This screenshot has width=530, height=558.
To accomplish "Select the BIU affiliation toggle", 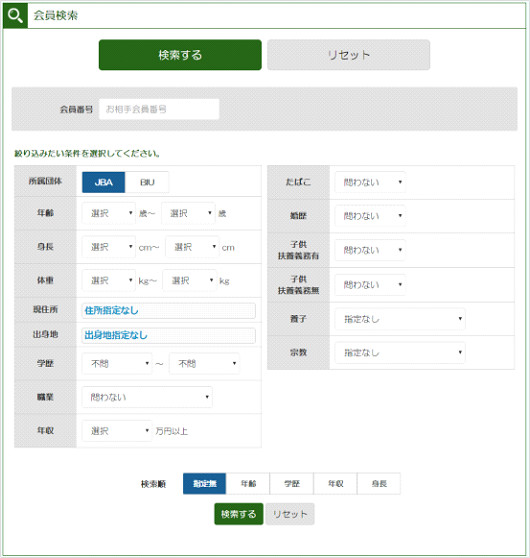I will [147, 183].
